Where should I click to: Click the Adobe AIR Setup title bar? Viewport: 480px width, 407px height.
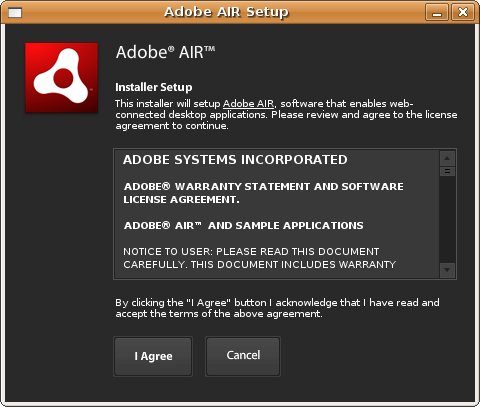226,12
